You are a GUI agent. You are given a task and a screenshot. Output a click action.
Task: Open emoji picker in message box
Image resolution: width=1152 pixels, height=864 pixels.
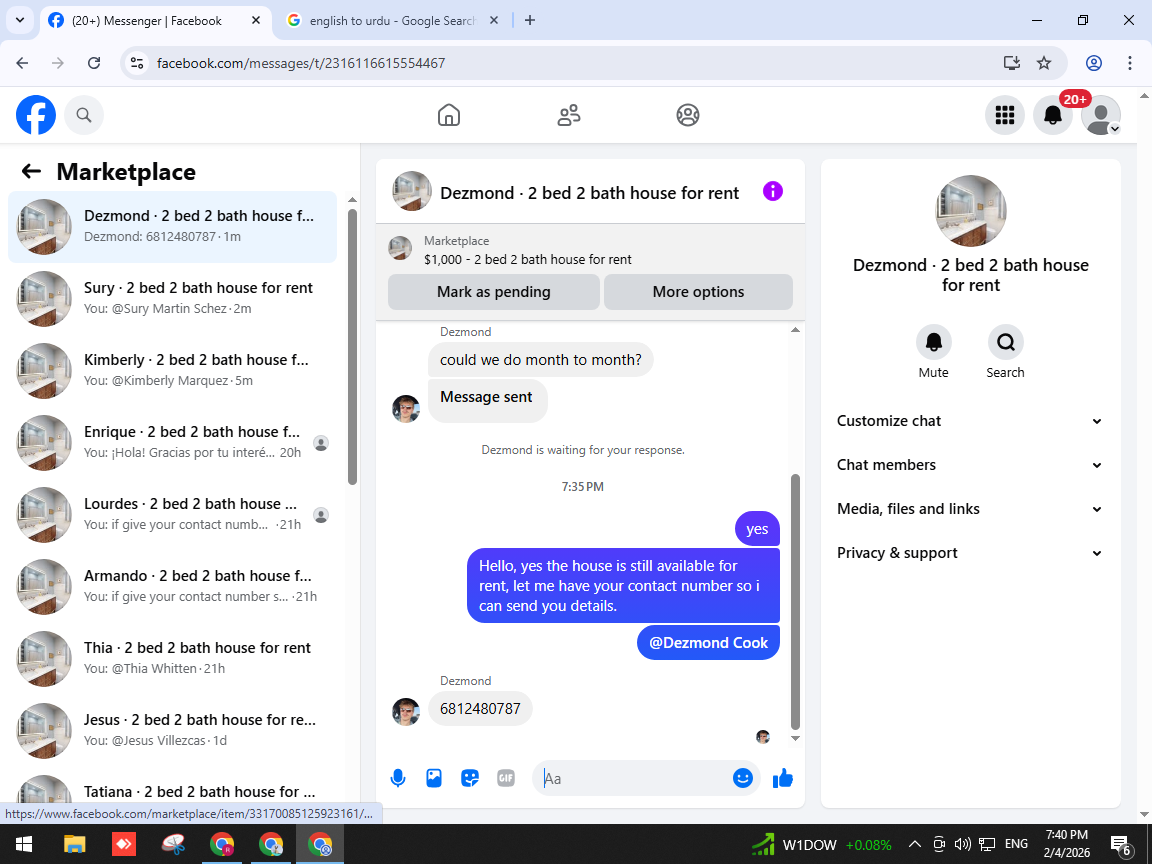(743, 778)
